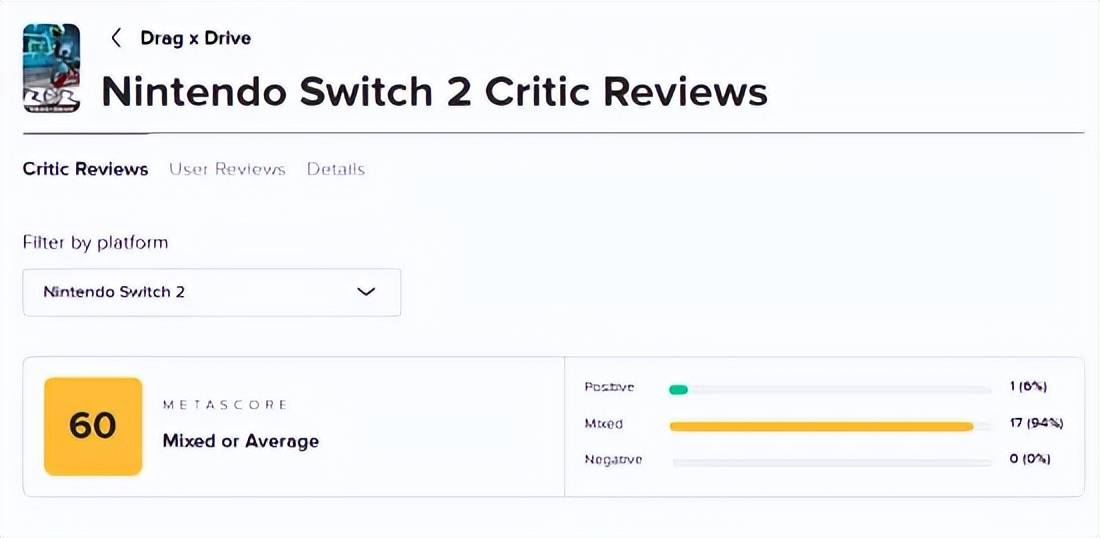1100x538 pixels.
Task: Open the Drag x Drive game cover thumbnail
Action: point(51,68)
